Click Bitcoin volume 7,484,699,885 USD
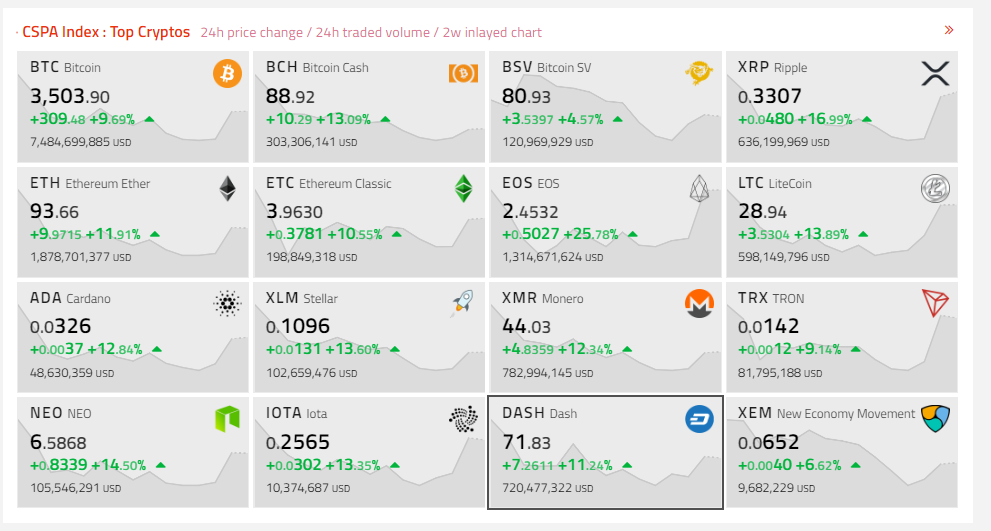 pos(81,142)
